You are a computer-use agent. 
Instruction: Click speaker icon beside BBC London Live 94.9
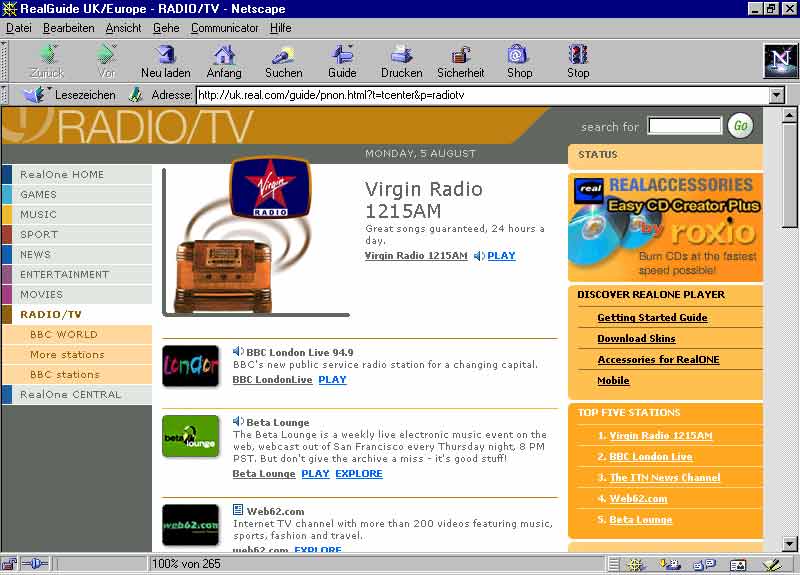point(238,352)
